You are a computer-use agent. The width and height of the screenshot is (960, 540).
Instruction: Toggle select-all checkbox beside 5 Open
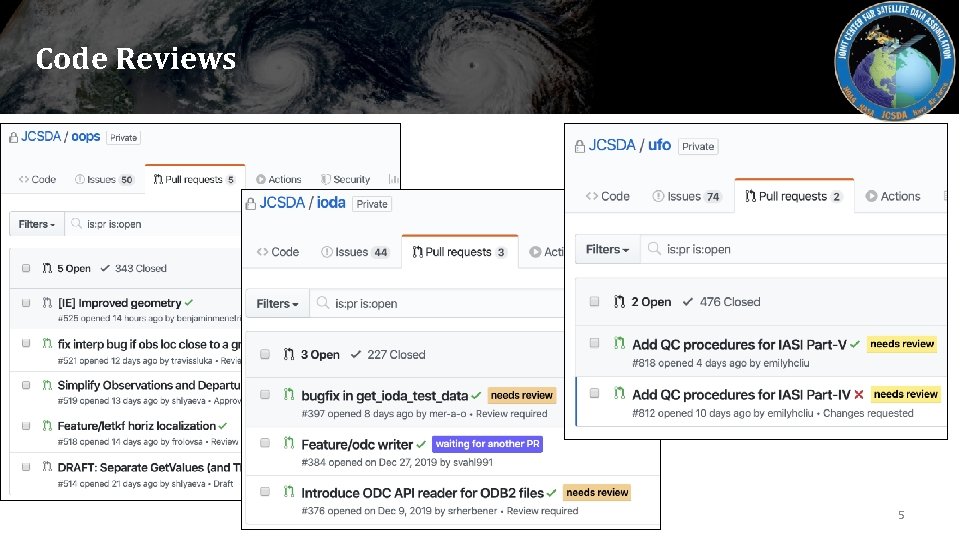pyautogui.click(x=26, y=268)
